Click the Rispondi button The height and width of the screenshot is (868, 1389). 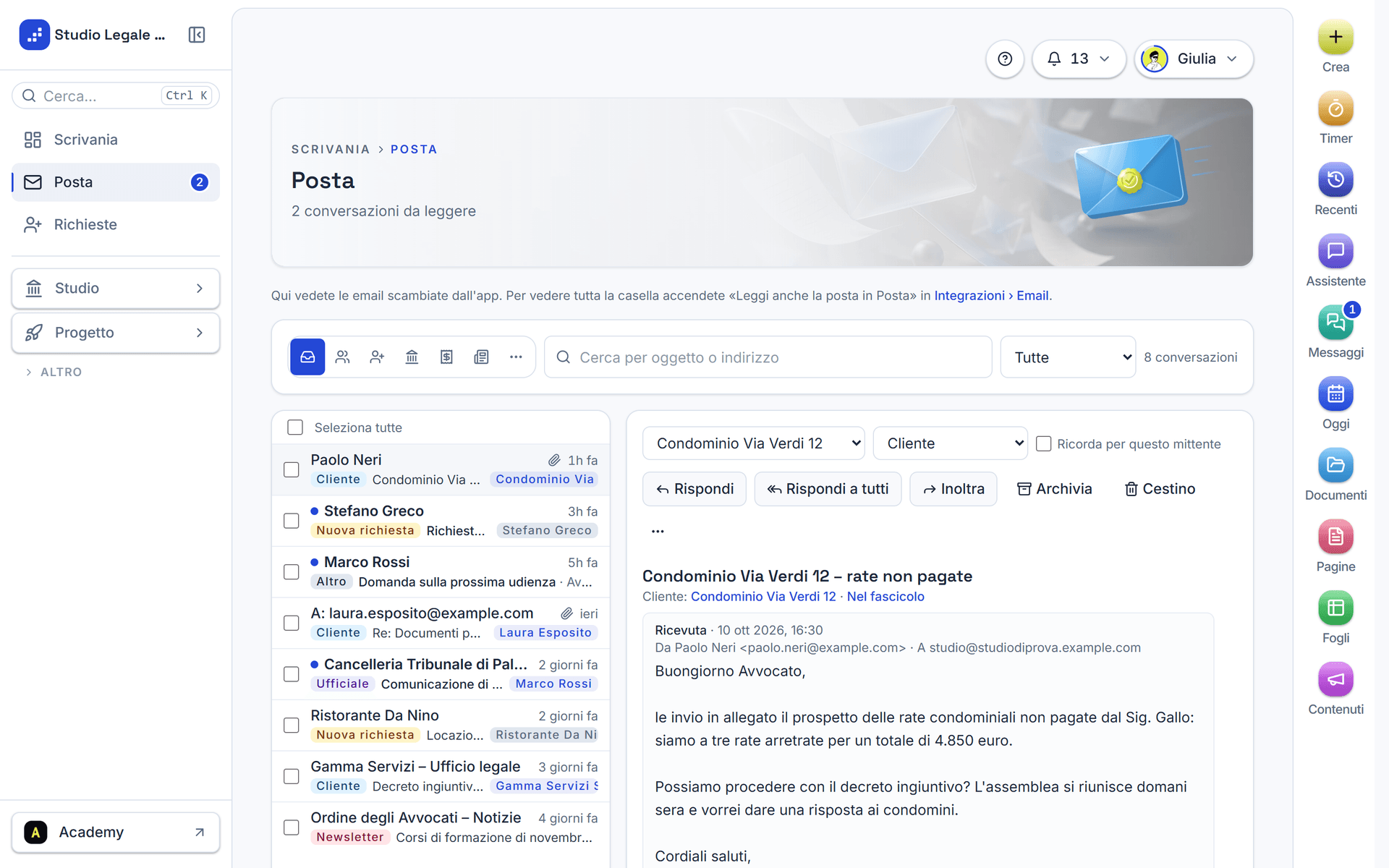pyautogui.click(x=694, y=489)
